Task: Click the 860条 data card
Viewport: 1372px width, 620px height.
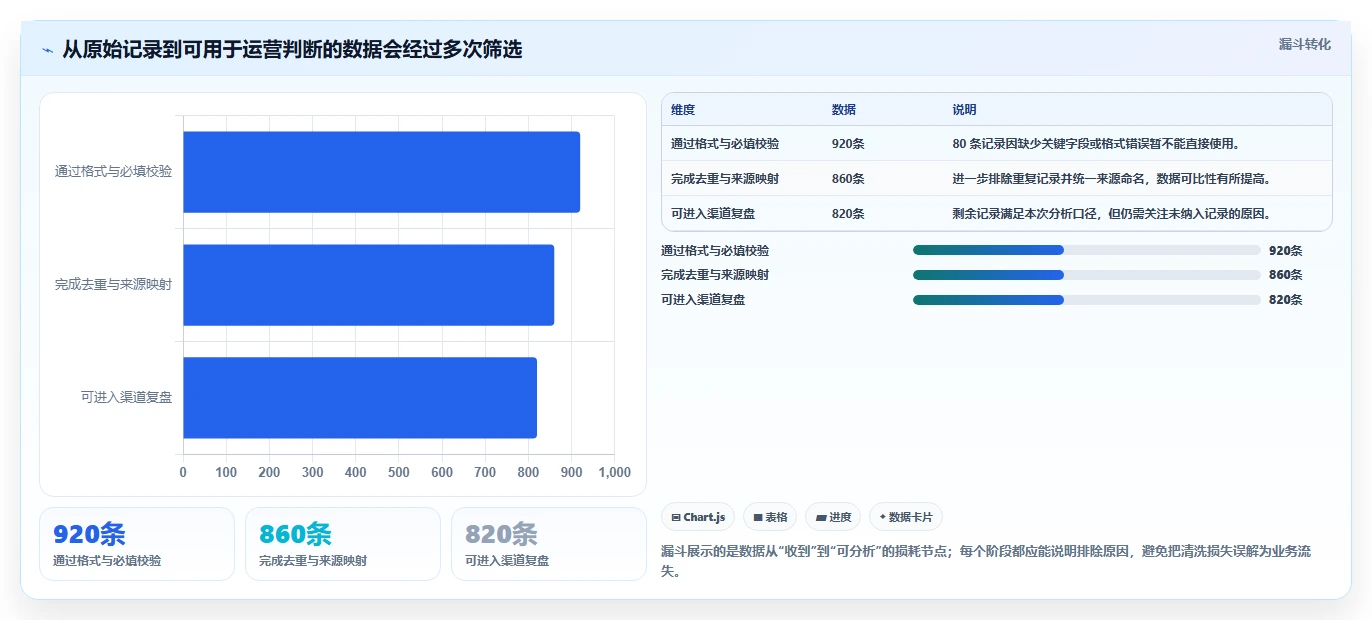Action: click(343, 544)
